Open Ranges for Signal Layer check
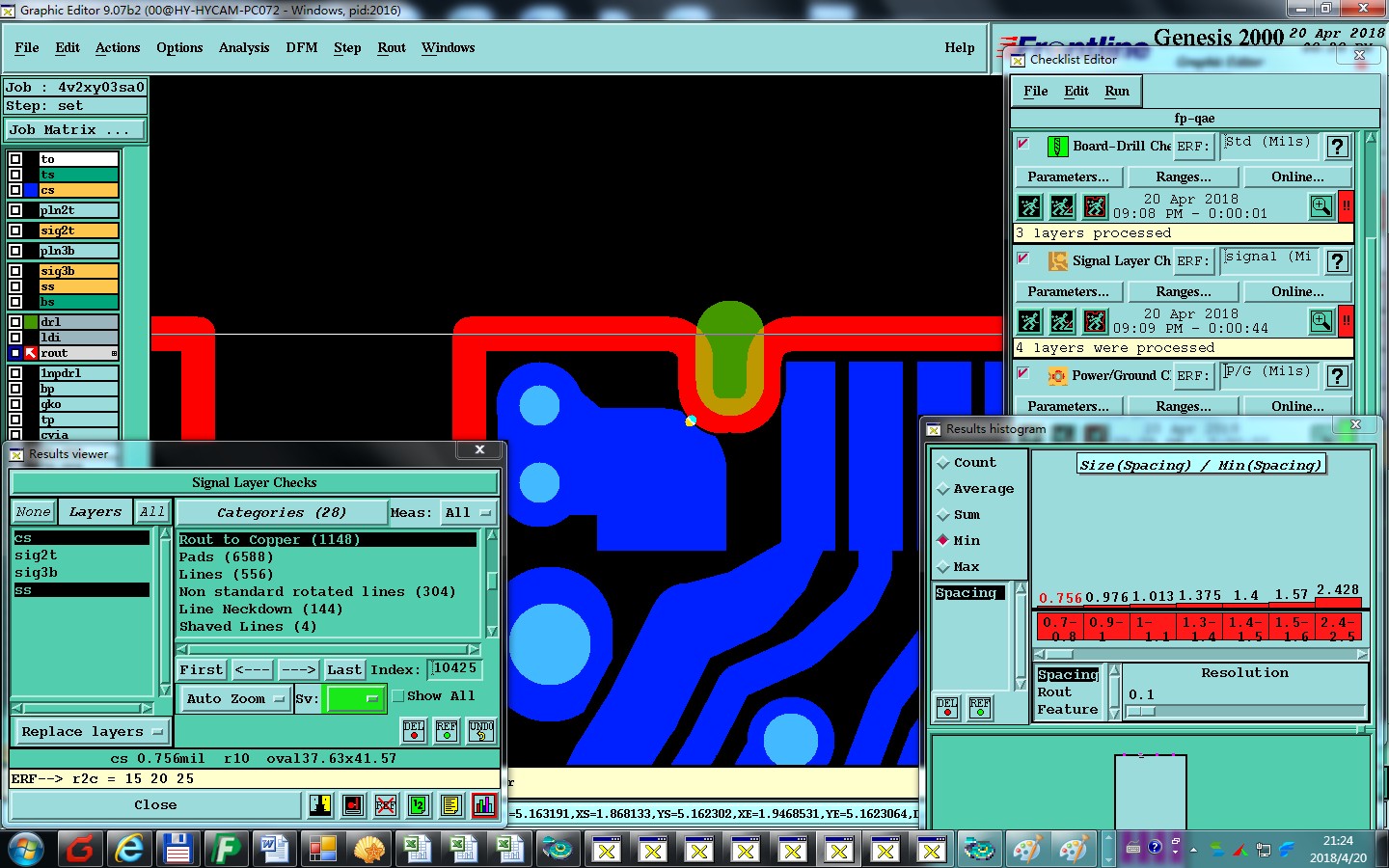This screenshot has height=868, width=1389. tap(1184, 292)
